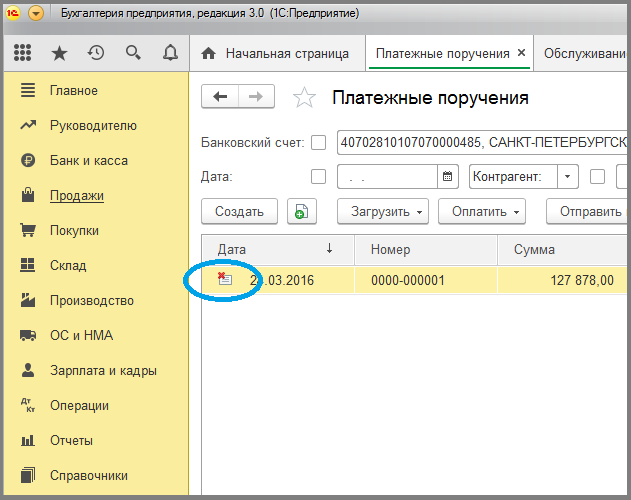Enable the Контрагент filter checkbox
The width and height of the screenshot is (631, 500).
click(x=597, y=176)
